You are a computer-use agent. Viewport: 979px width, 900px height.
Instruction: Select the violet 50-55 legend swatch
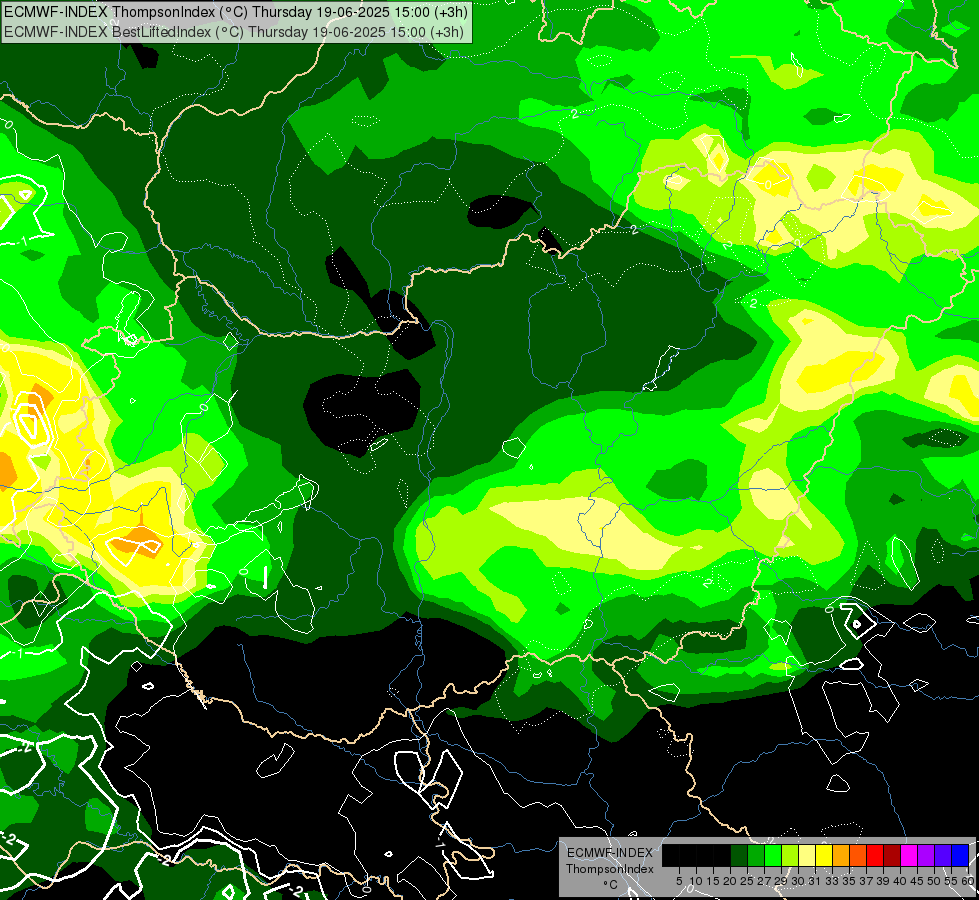[943, 855]
